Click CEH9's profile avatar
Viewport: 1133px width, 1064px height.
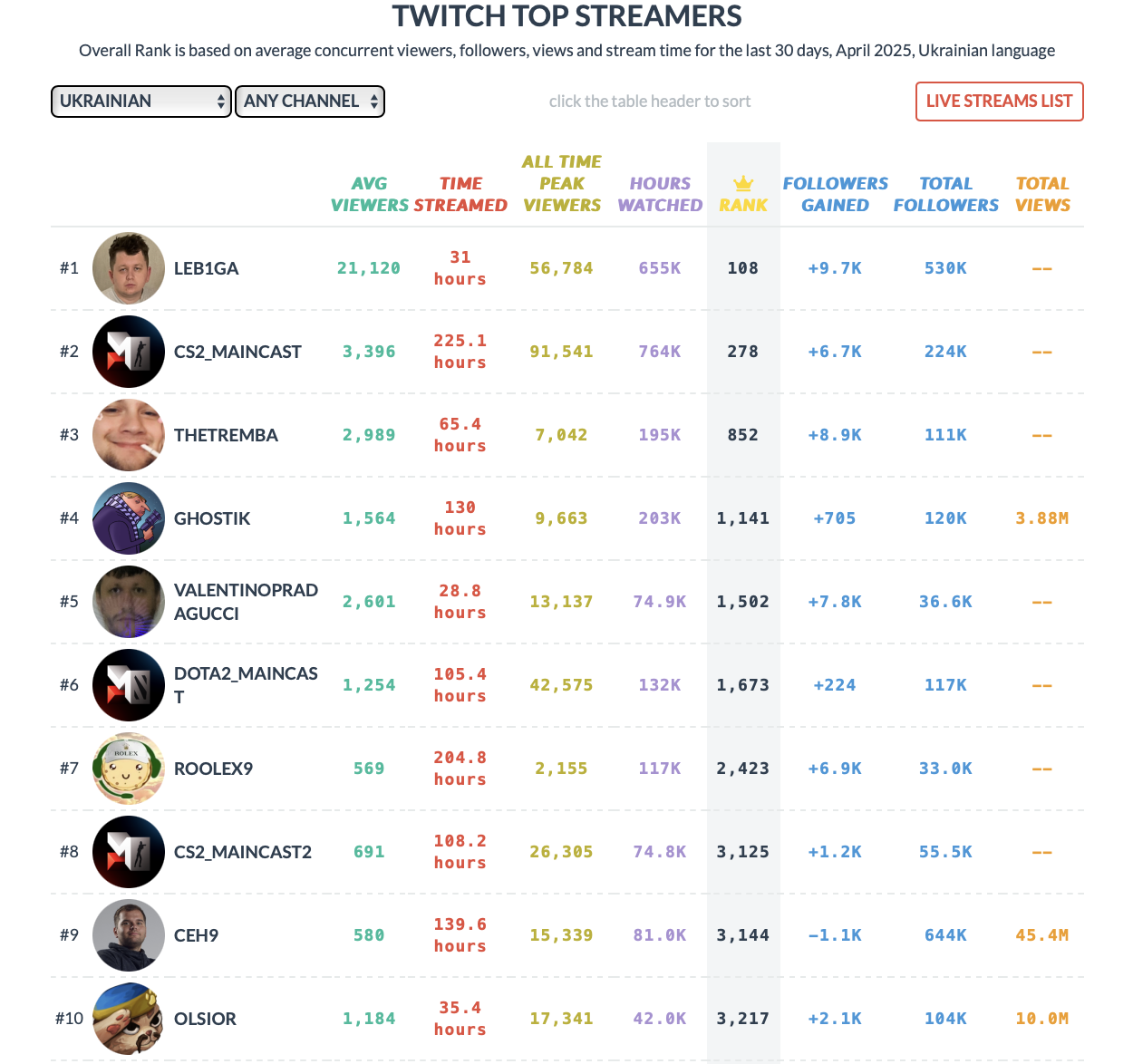coord(128,935)
